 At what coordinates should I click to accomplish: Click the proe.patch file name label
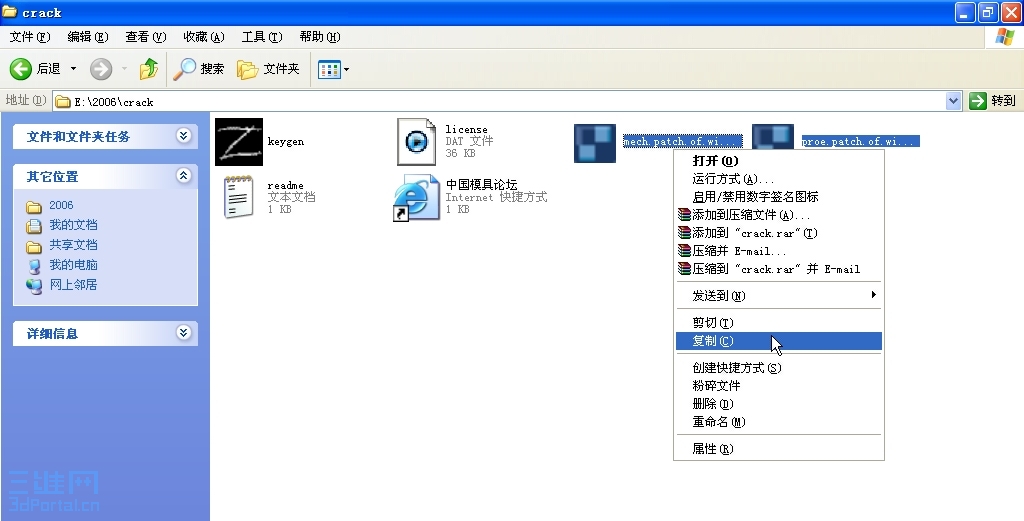pos(860,141)
